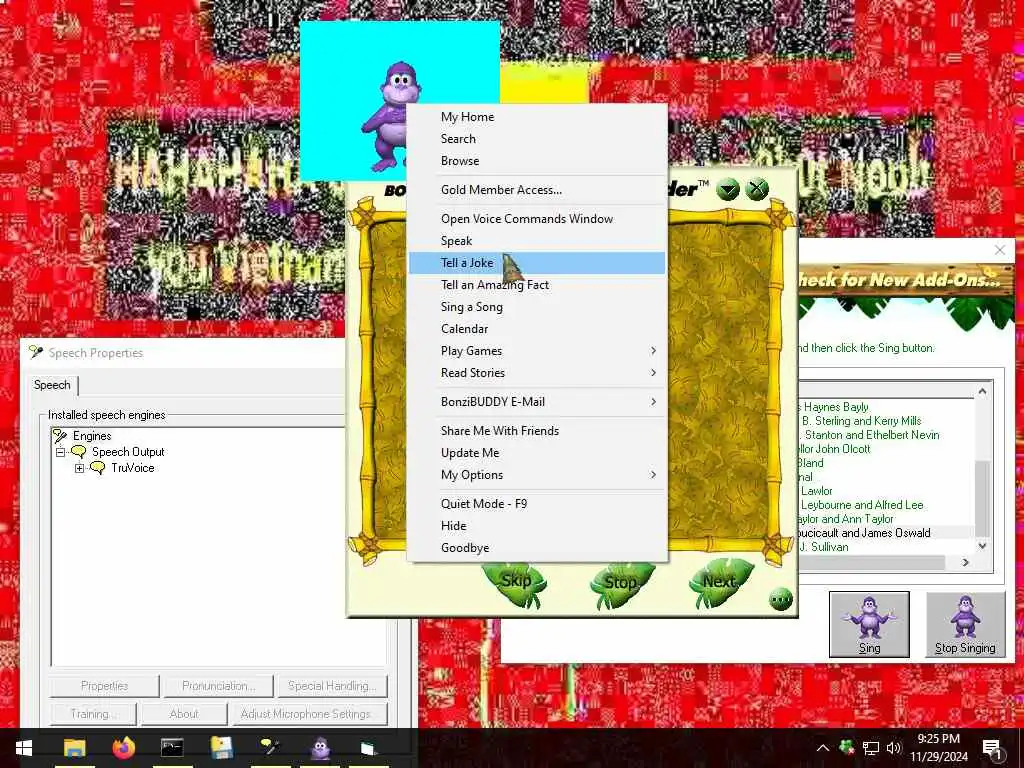Click the BonziBUDDY taskbar icon
Image resolution: width=1024 pixels, height=768 pixels.
(x=320, y=748)
